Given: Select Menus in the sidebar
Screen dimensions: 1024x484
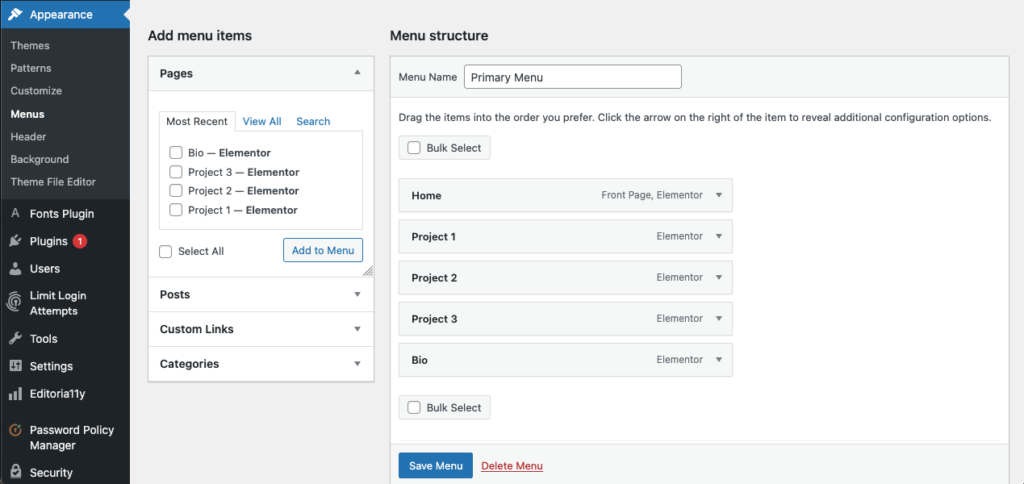Looking at the screenshot, I should 27,114.
